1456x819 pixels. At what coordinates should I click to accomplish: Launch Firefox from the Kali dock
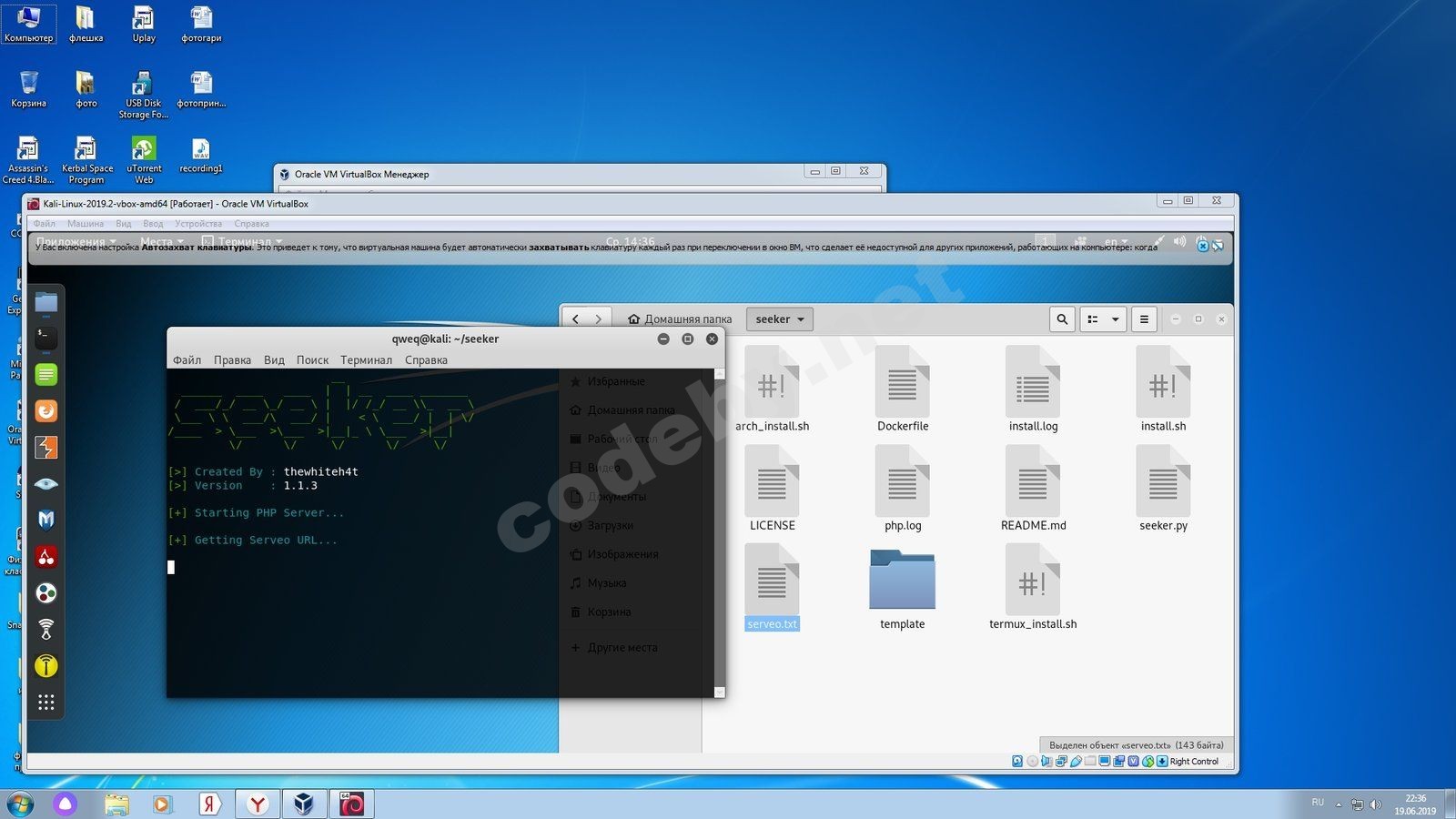coord(46,411)
